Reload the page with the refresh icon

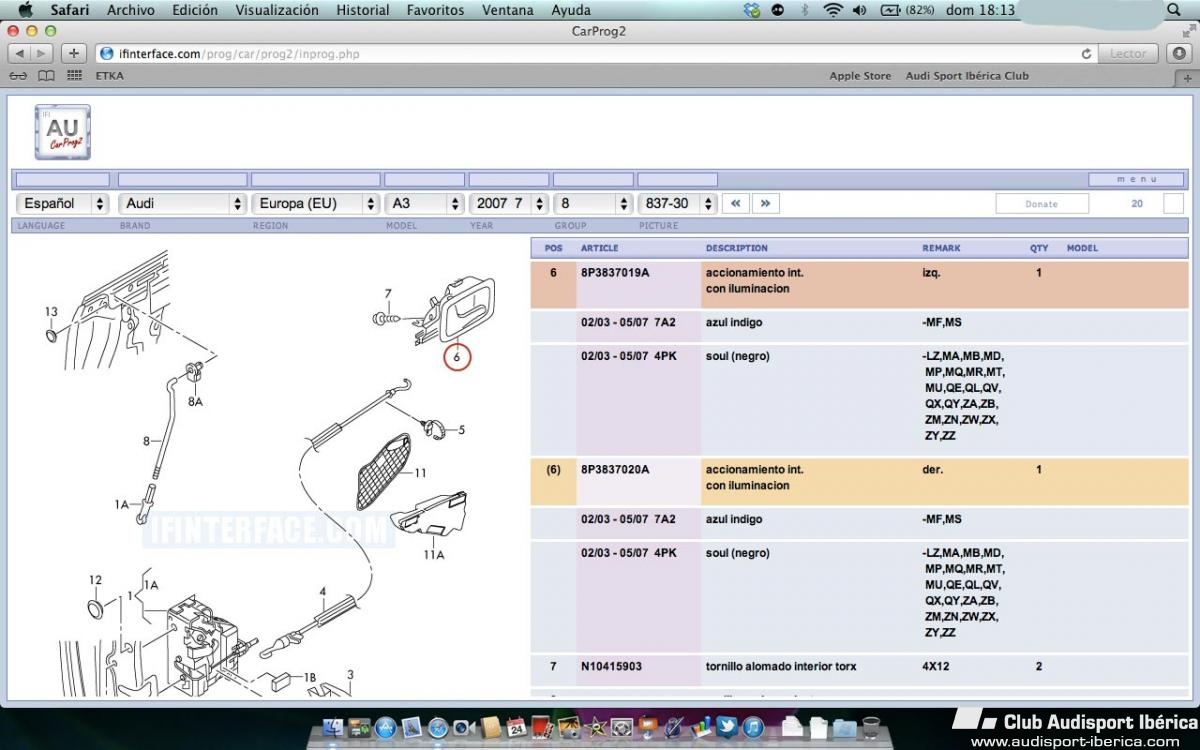pos(1086,54)
